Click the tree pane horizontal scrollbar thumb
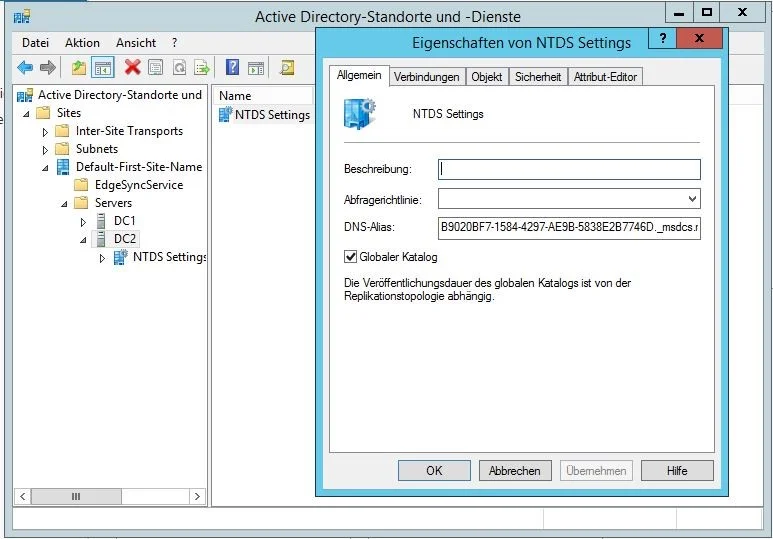Screen dimensions: 773x539 [x=76, y=496]
